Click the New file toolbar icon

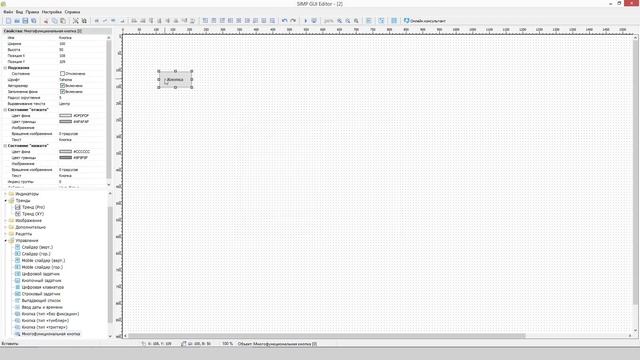8,21
